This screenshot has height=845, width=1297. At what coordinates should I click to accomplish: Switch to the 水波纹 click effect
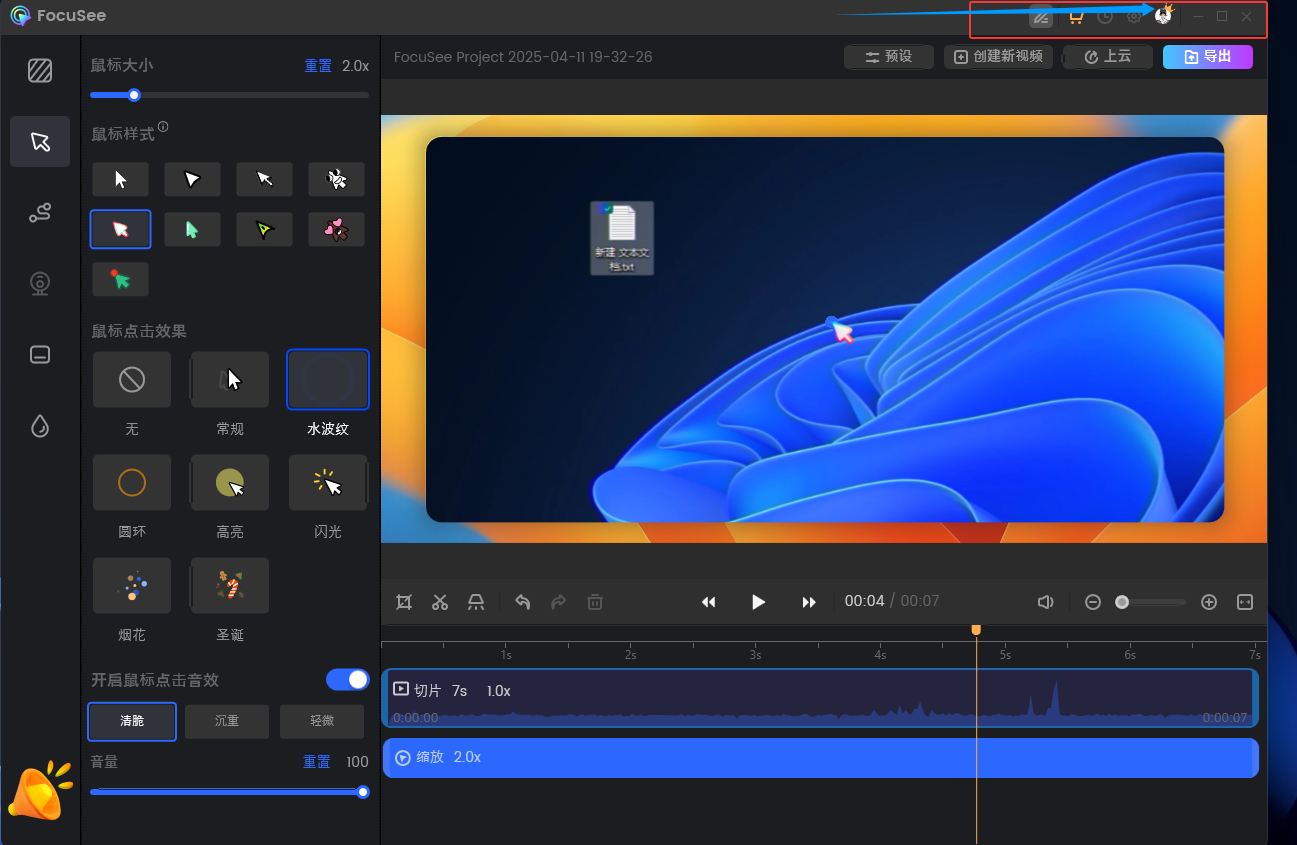(x=327, y=379)
